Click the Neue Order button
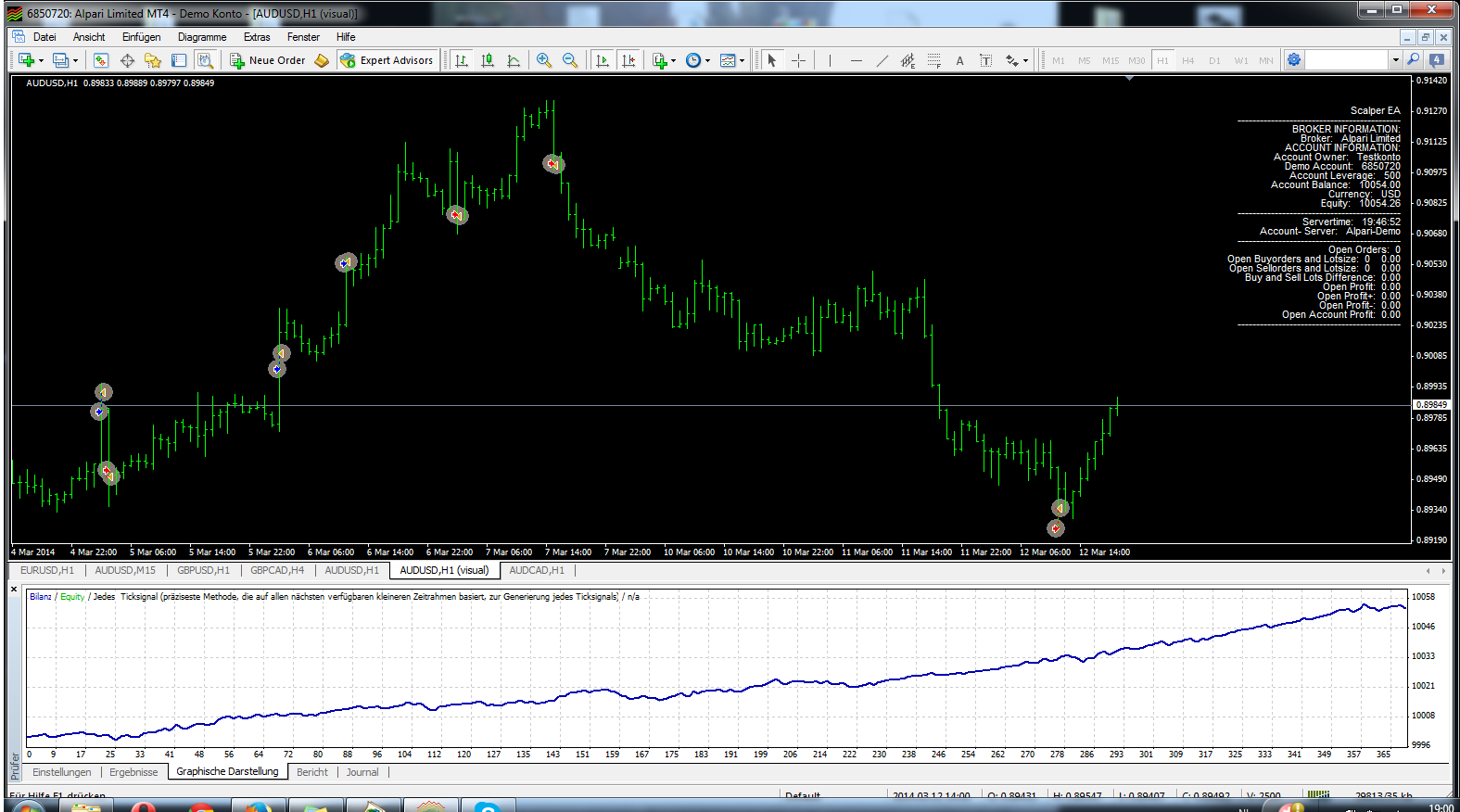1460x812 pixels. (x=268, y=60)
